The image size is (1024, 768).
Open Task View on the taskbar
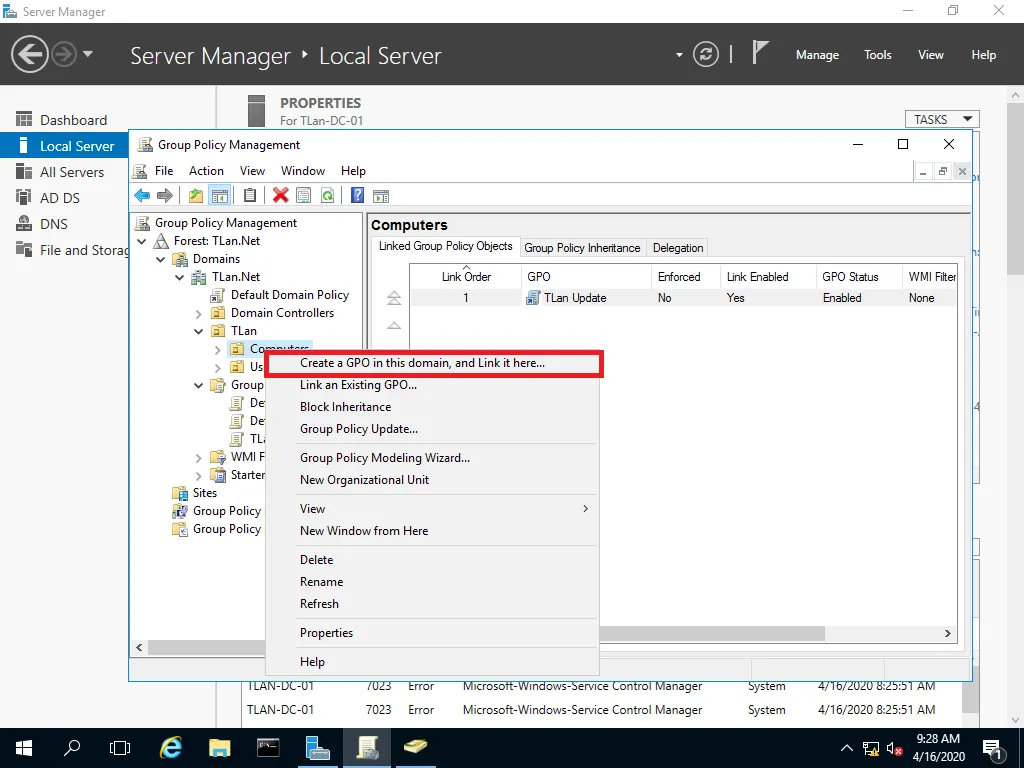tap(120, 748)
